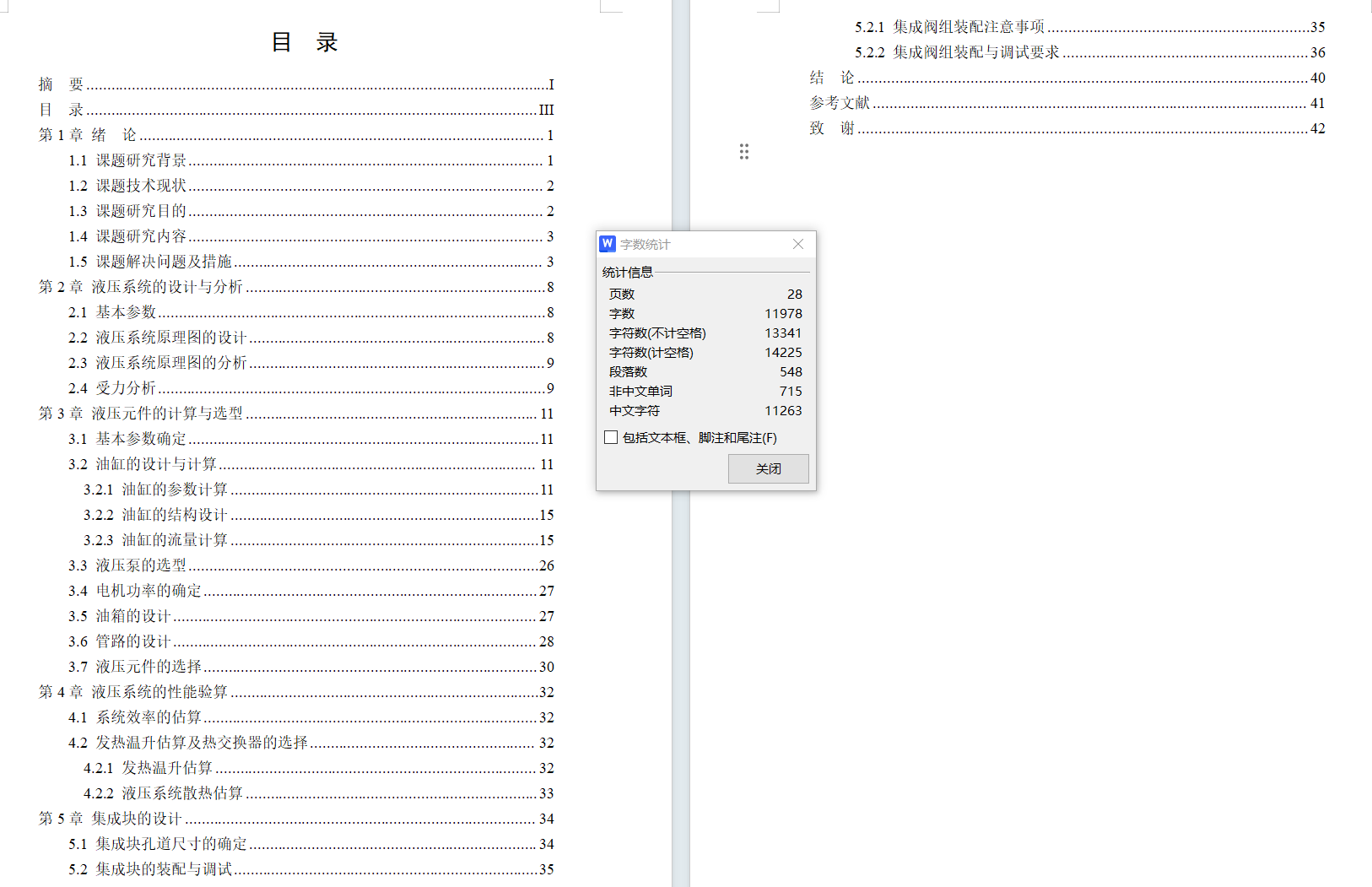
Task: Go to 3.3 液压泵的选型
Action: coord(311,565)
